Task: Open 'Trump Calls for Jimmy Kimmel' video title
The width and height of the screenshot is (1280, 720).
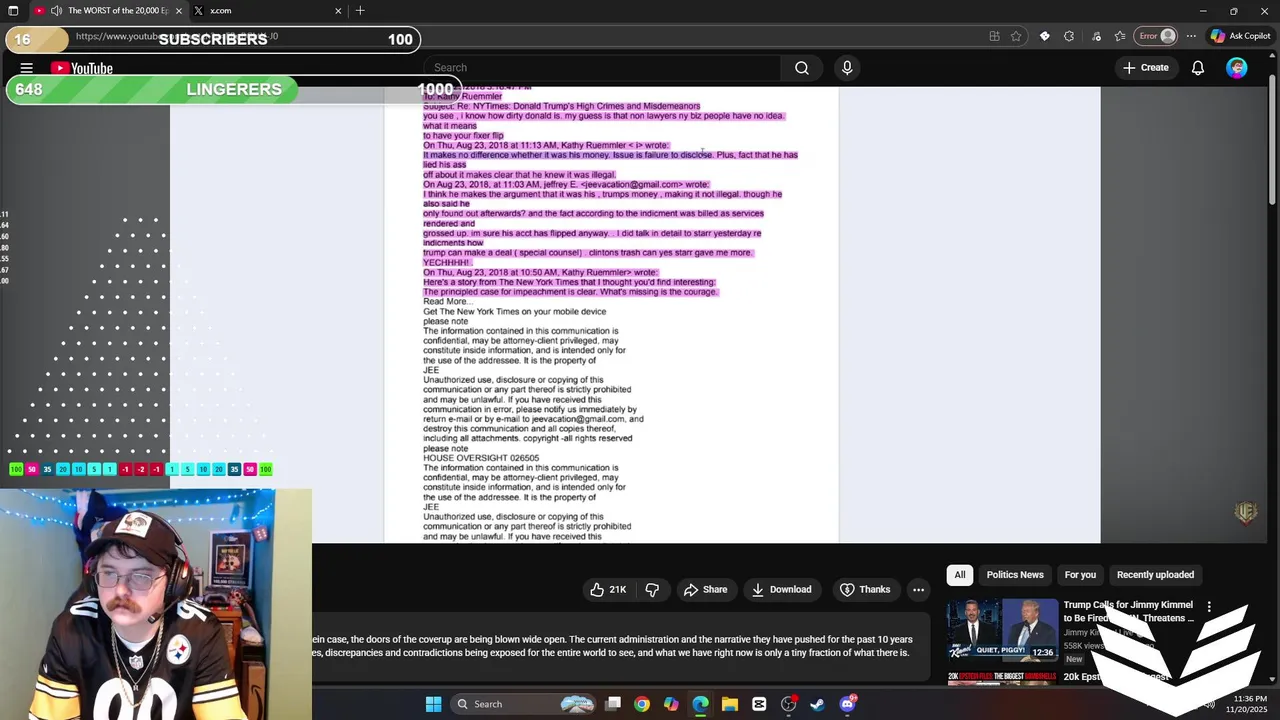Action: [x=1128, y=611]
